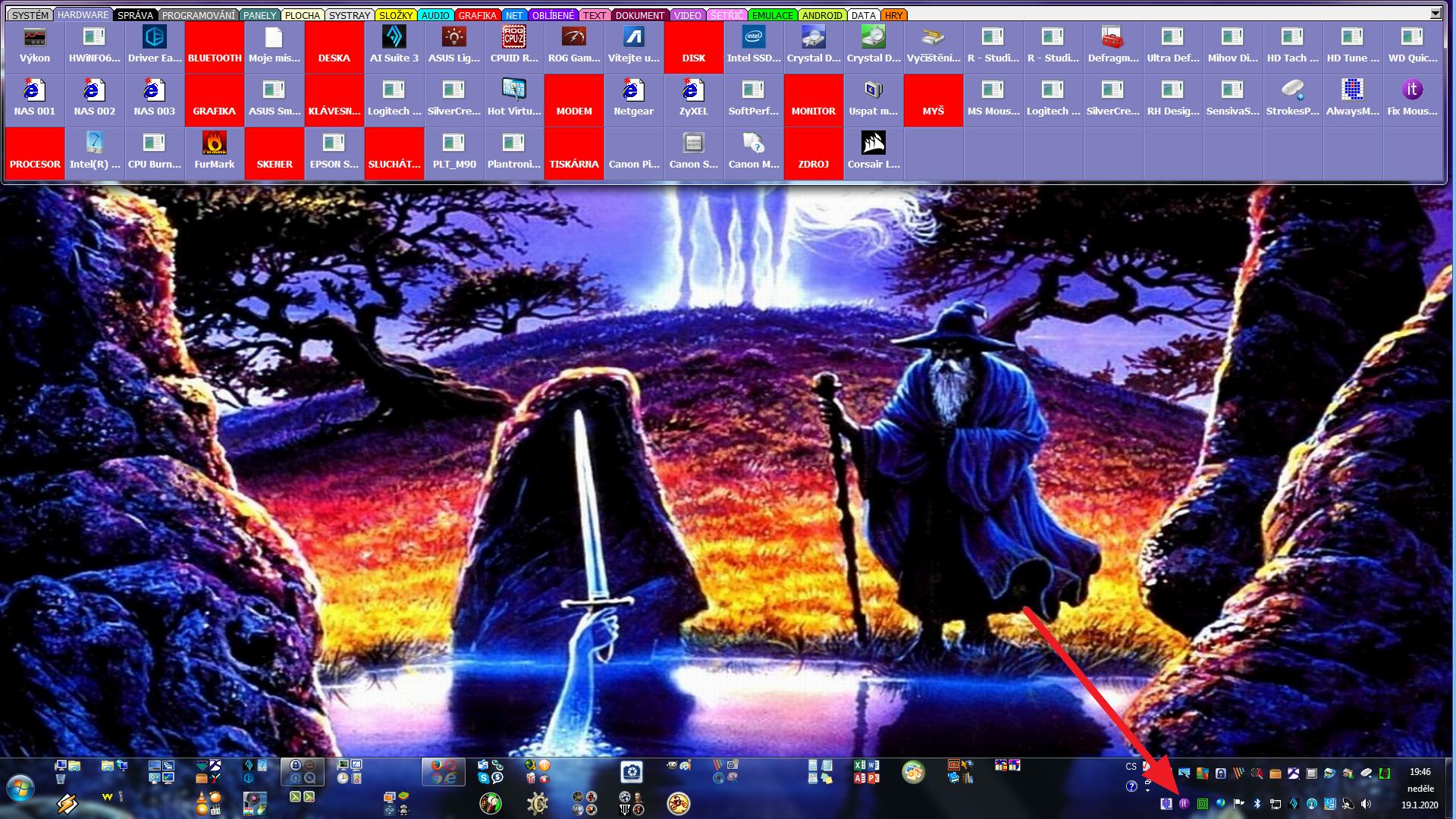Launch Winamp from the taskbar

click(x=67, y=803)
